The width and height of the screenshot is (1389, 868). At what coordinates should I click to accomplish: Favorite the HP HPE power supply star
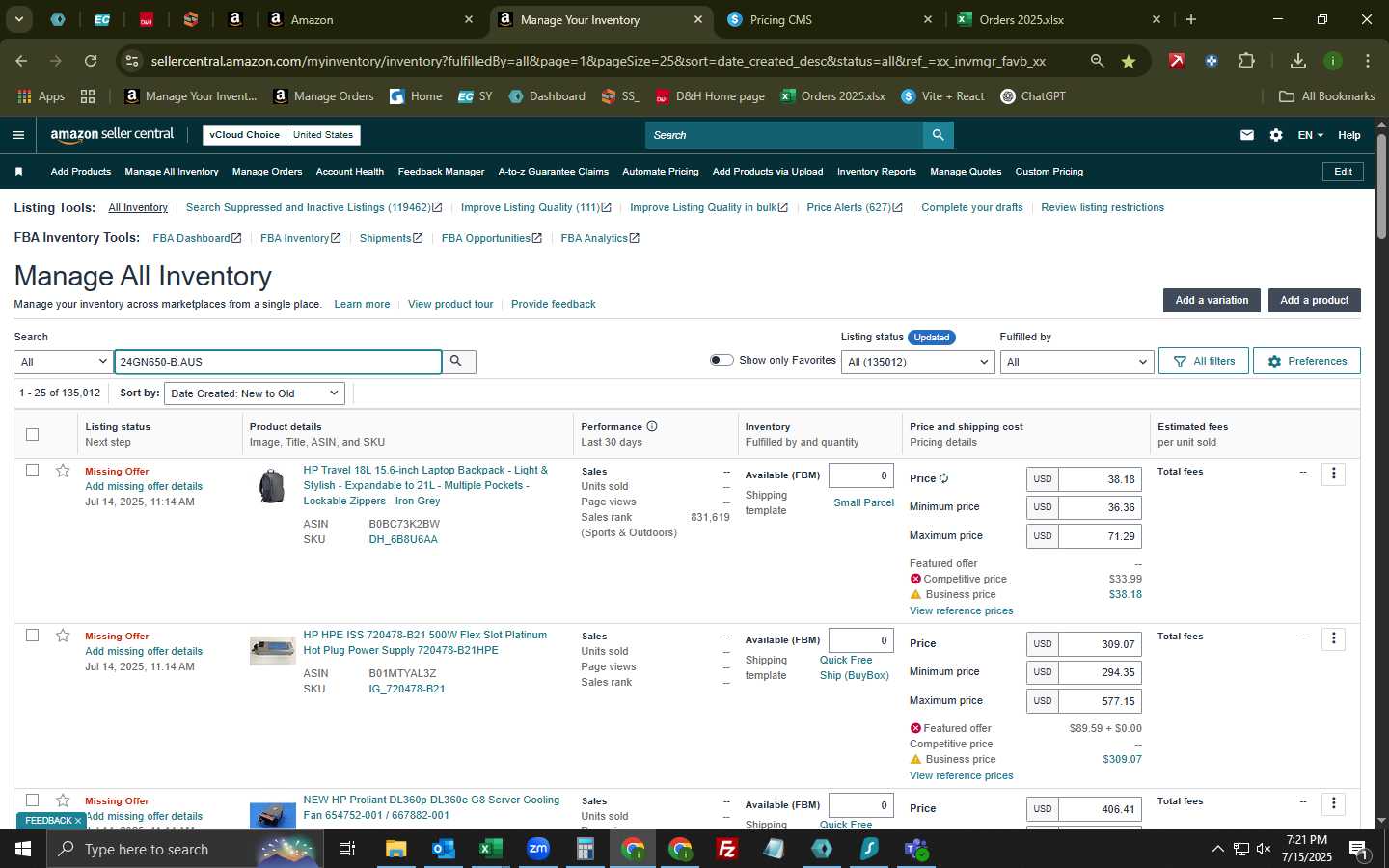pos(63,636)
